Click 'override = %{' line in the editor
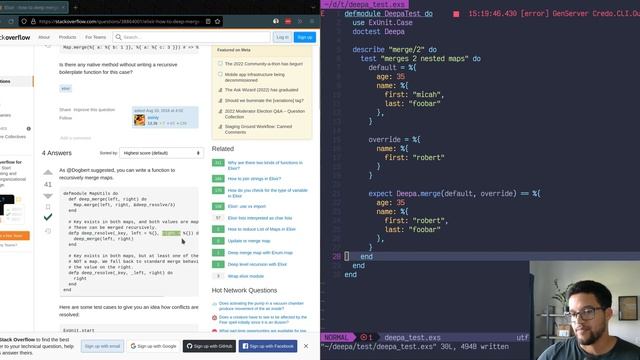This screenshot has height=360, width=640. point(394,140)
